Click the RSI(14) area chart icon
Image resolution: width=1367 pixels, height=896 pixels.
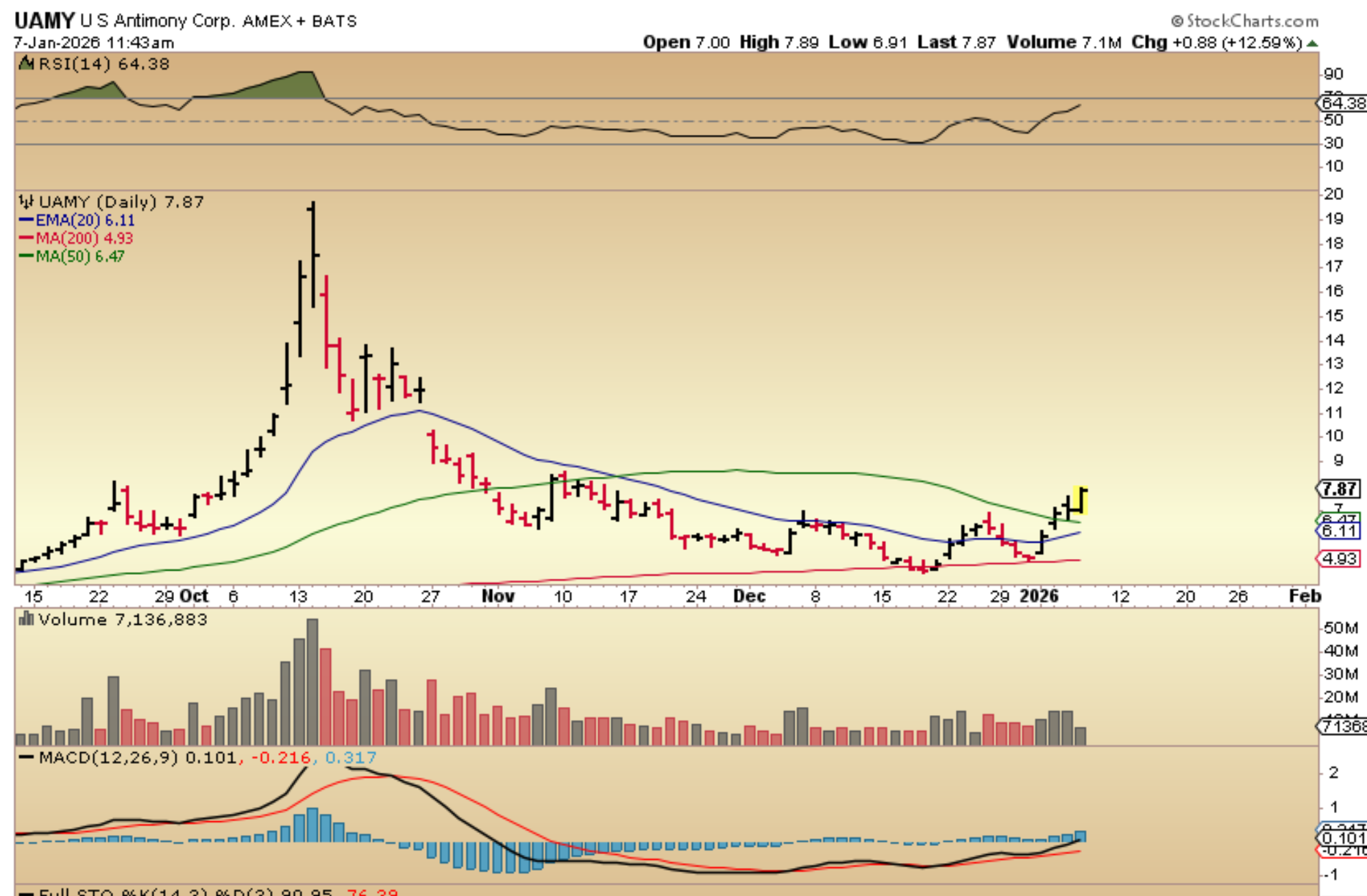coord(26,64)
